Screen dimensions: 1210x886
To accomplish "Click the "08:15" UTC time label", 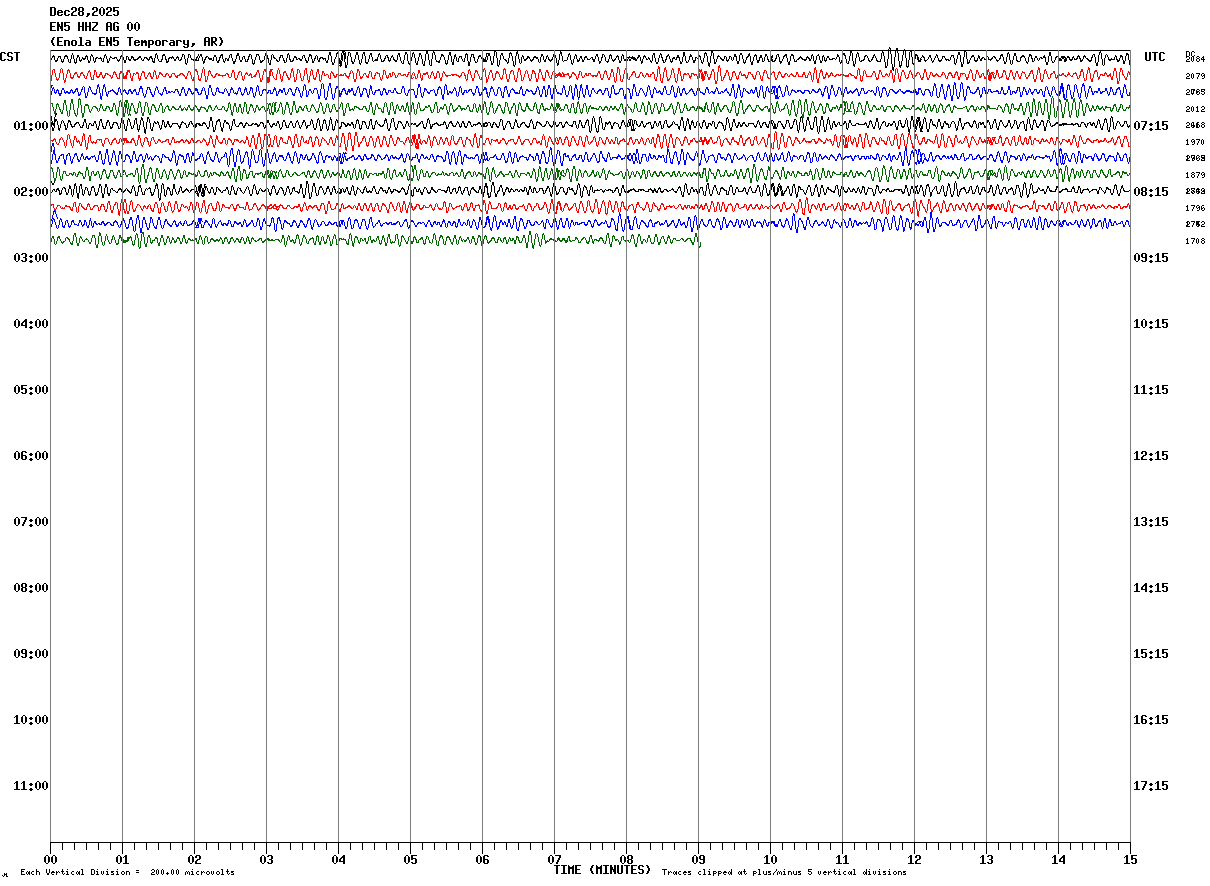I will 1151,192.
